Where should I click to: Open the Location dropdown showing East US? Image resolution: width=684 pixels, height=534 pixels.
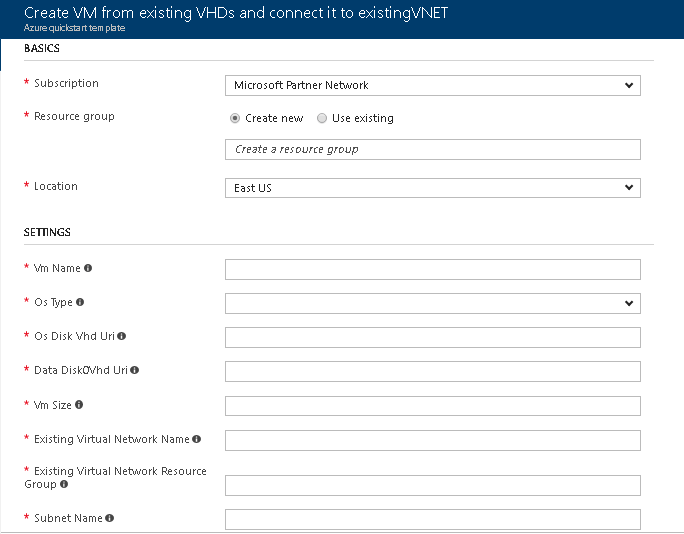point(433,188)
